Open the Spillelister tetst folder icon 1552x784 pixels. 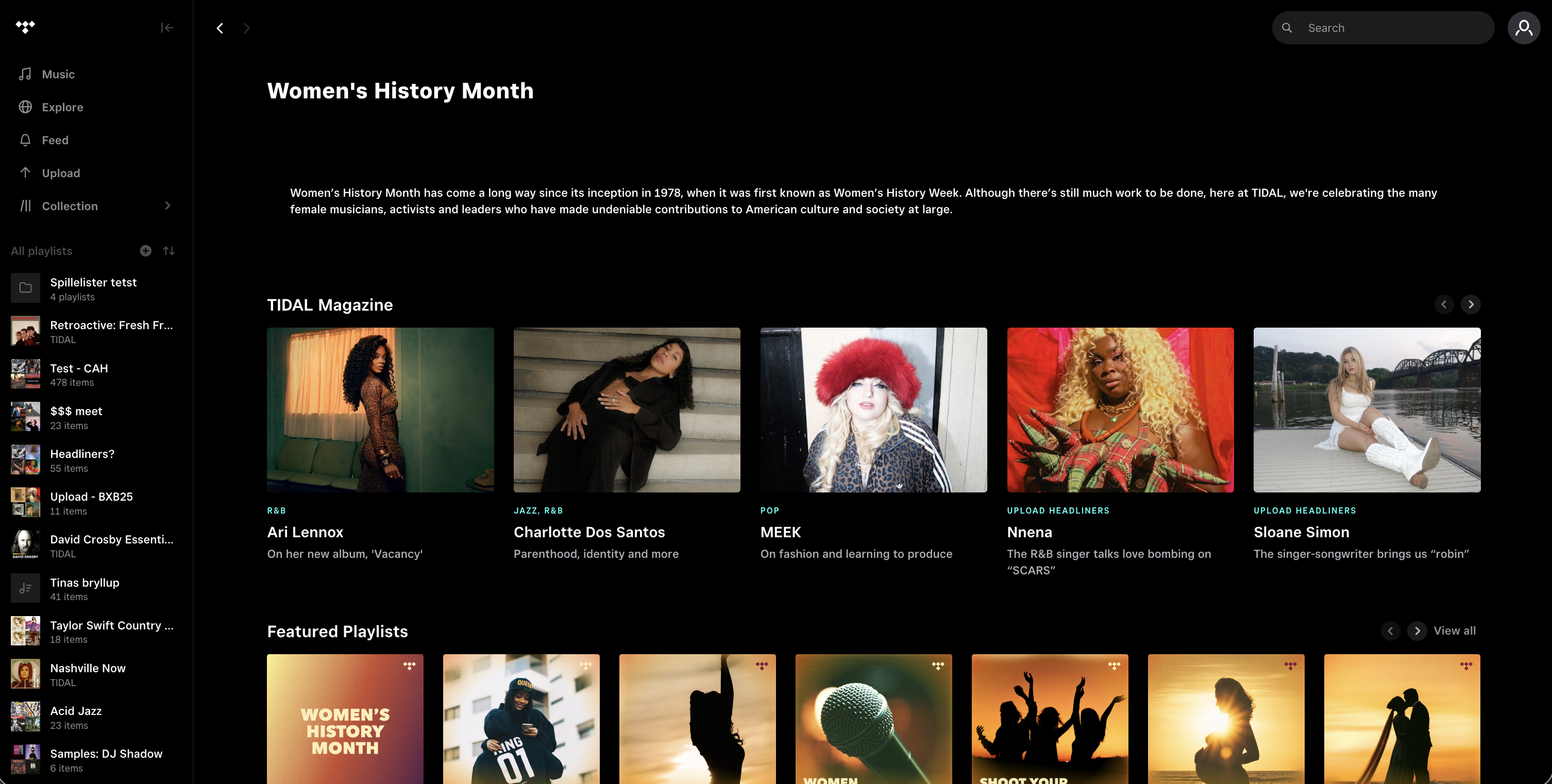click(25, 288)
